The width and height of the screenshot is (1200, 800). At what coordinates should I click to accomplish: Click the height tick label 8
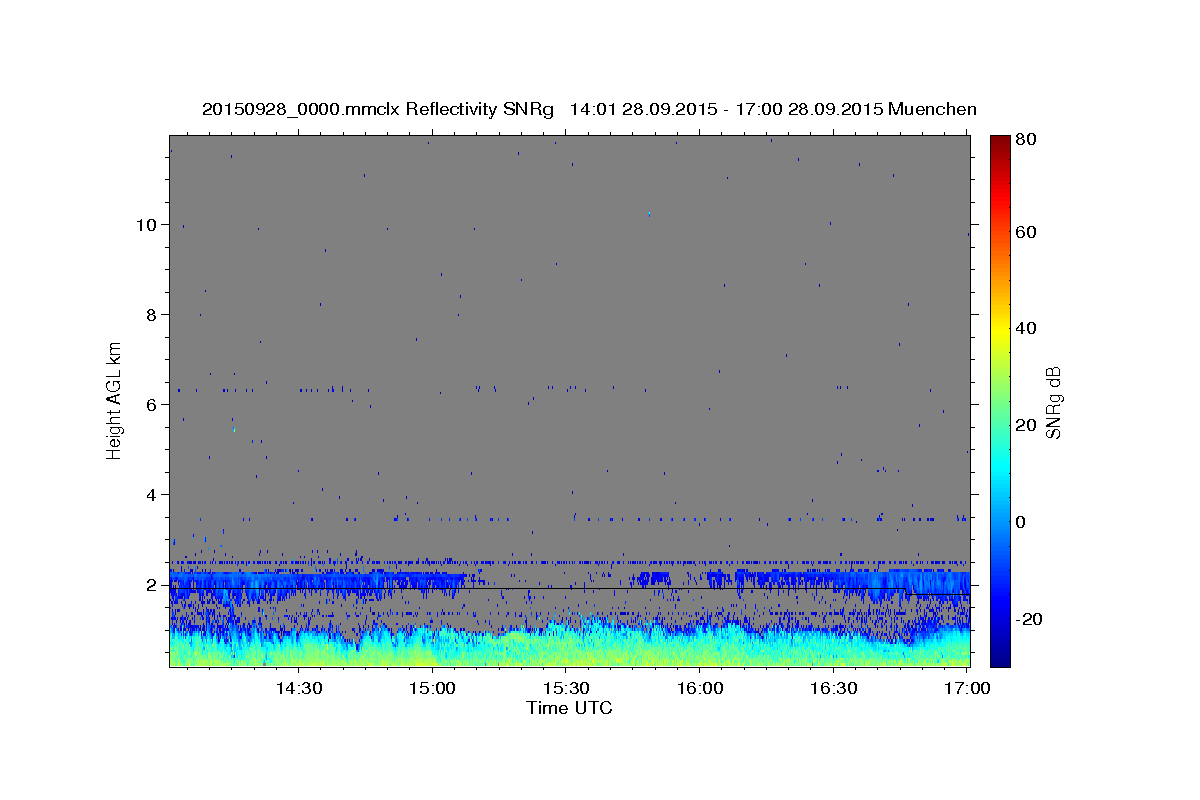coord(152,314)
